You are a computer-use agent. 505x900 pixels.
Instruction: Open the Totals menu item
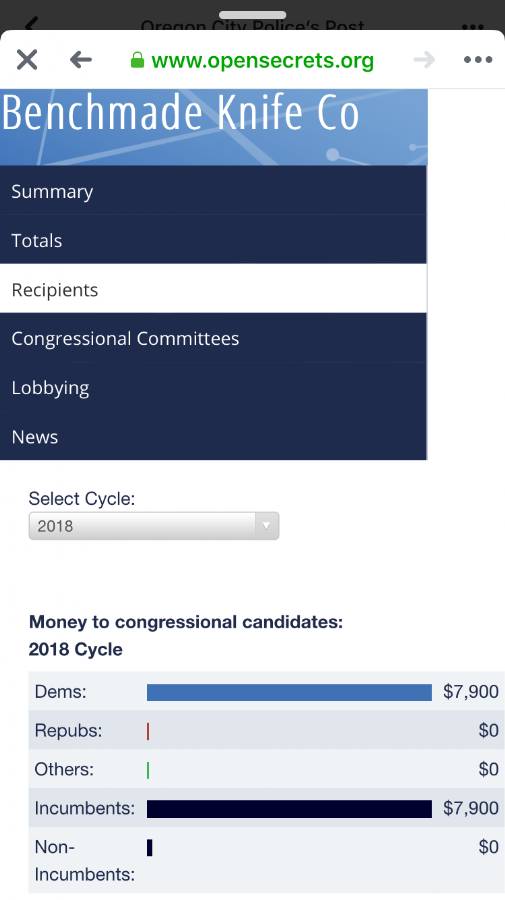pos(213,240)
